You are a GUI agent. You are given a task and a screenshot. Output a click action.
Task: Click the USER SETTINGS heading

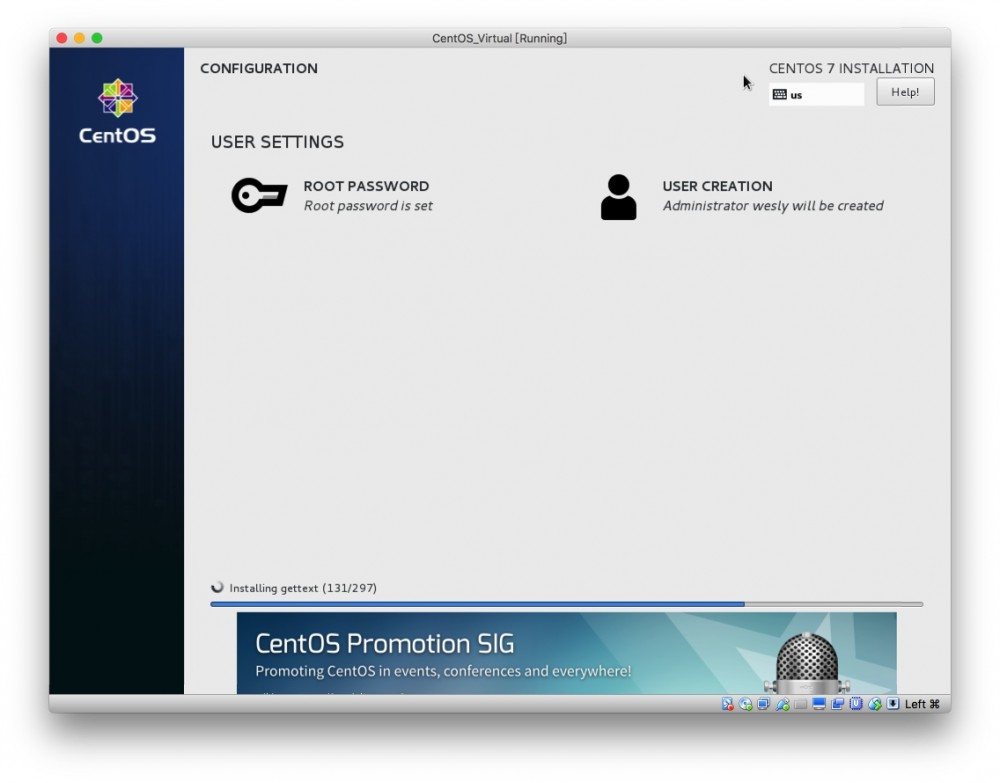click(x=277, y=142)
